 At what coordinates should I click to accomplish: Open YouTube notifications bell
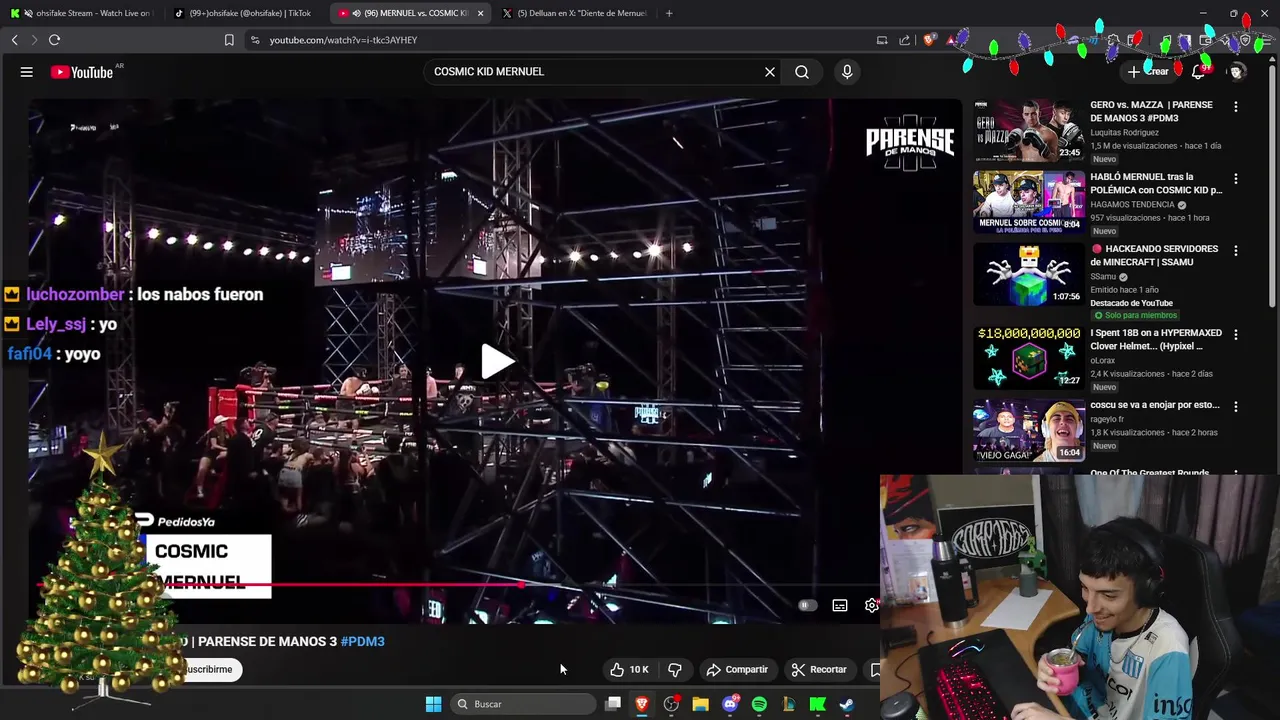[1198, 72]
